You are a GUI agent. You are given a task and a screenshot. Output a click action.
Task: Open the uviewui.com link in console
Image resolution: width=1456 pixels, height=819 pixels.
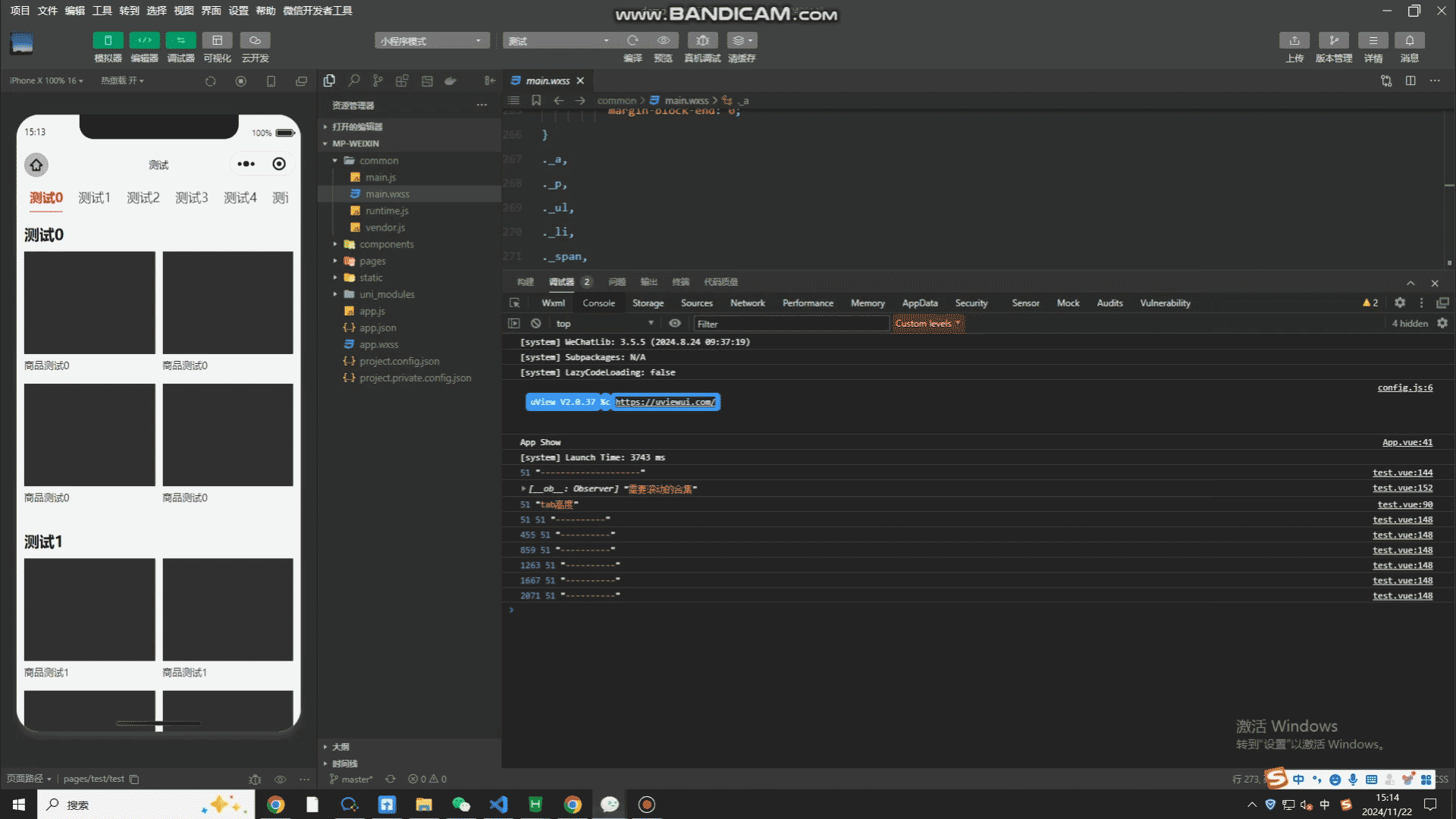click(x=664, y=402)
